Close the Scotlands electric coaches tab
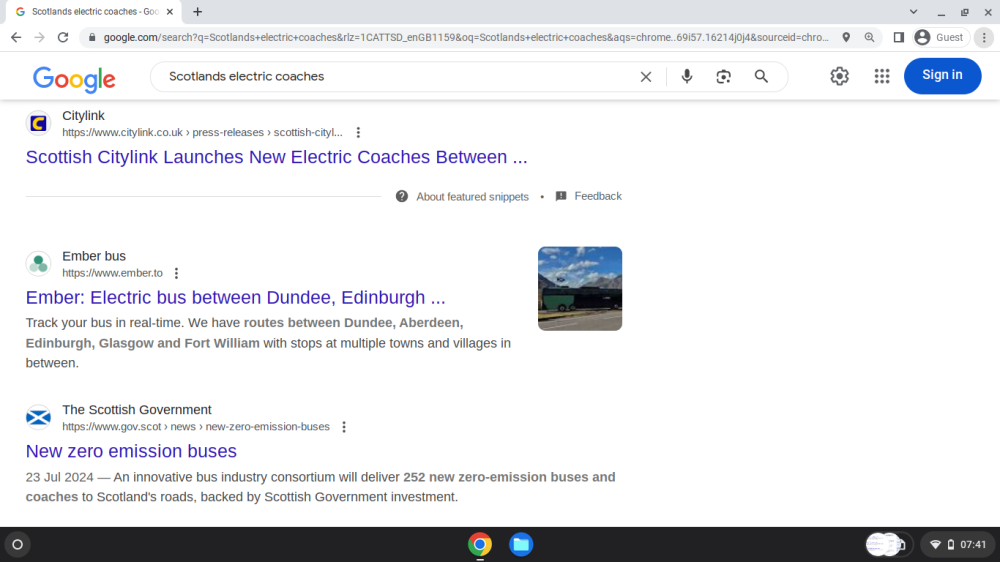Screen dimensions: 1000x562 tap(170, 11)
